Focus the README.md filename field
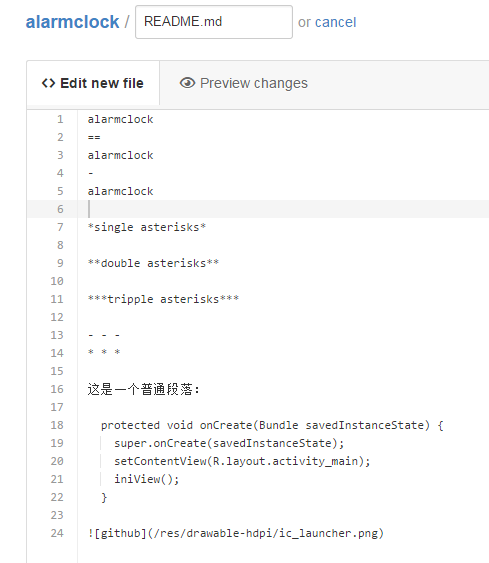489x563 pixels. tap(214, 22)
